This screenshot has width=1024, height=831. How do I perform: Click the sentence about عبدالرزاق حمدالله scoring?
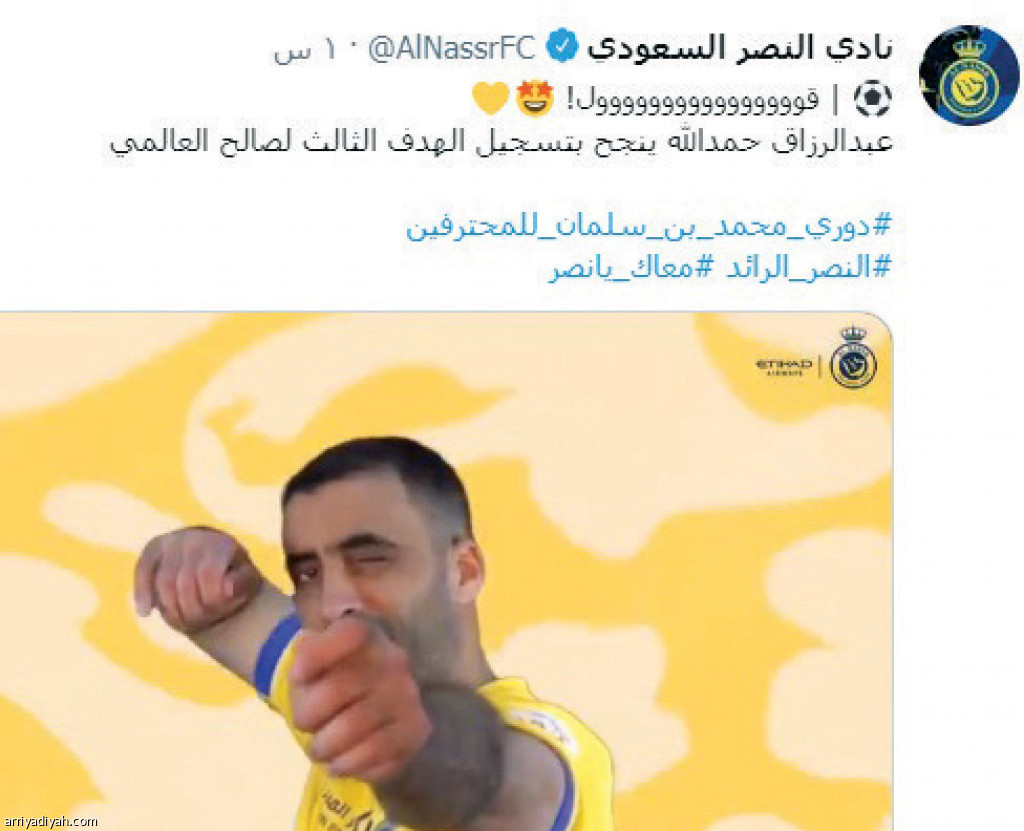tap(501, 141)
